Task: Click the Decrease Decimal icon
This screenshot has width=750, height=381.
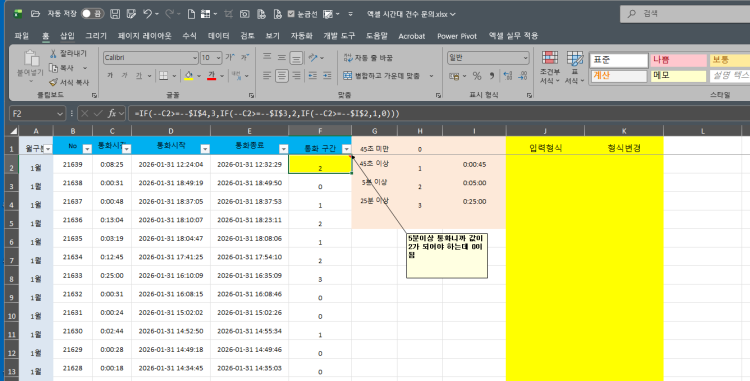Action: point(523,76)
